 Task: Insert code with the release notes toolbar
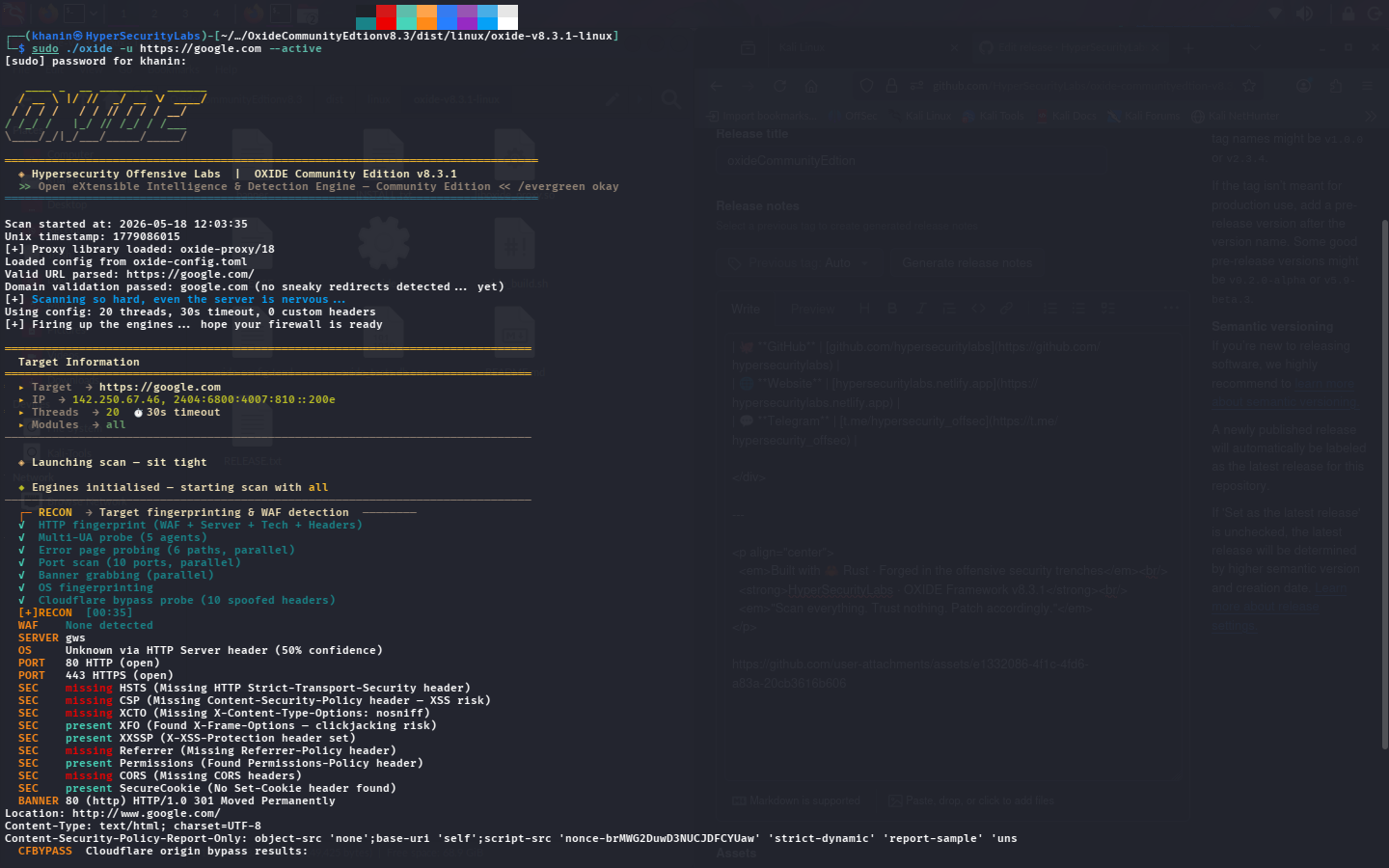click(x=979, y=309)
